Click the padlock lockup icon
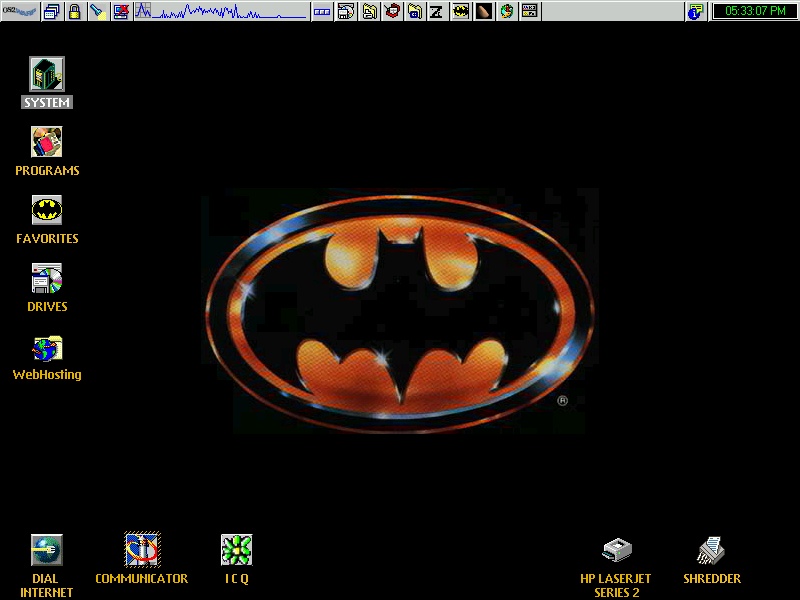800x600 pixels. [x=74, y=11]
